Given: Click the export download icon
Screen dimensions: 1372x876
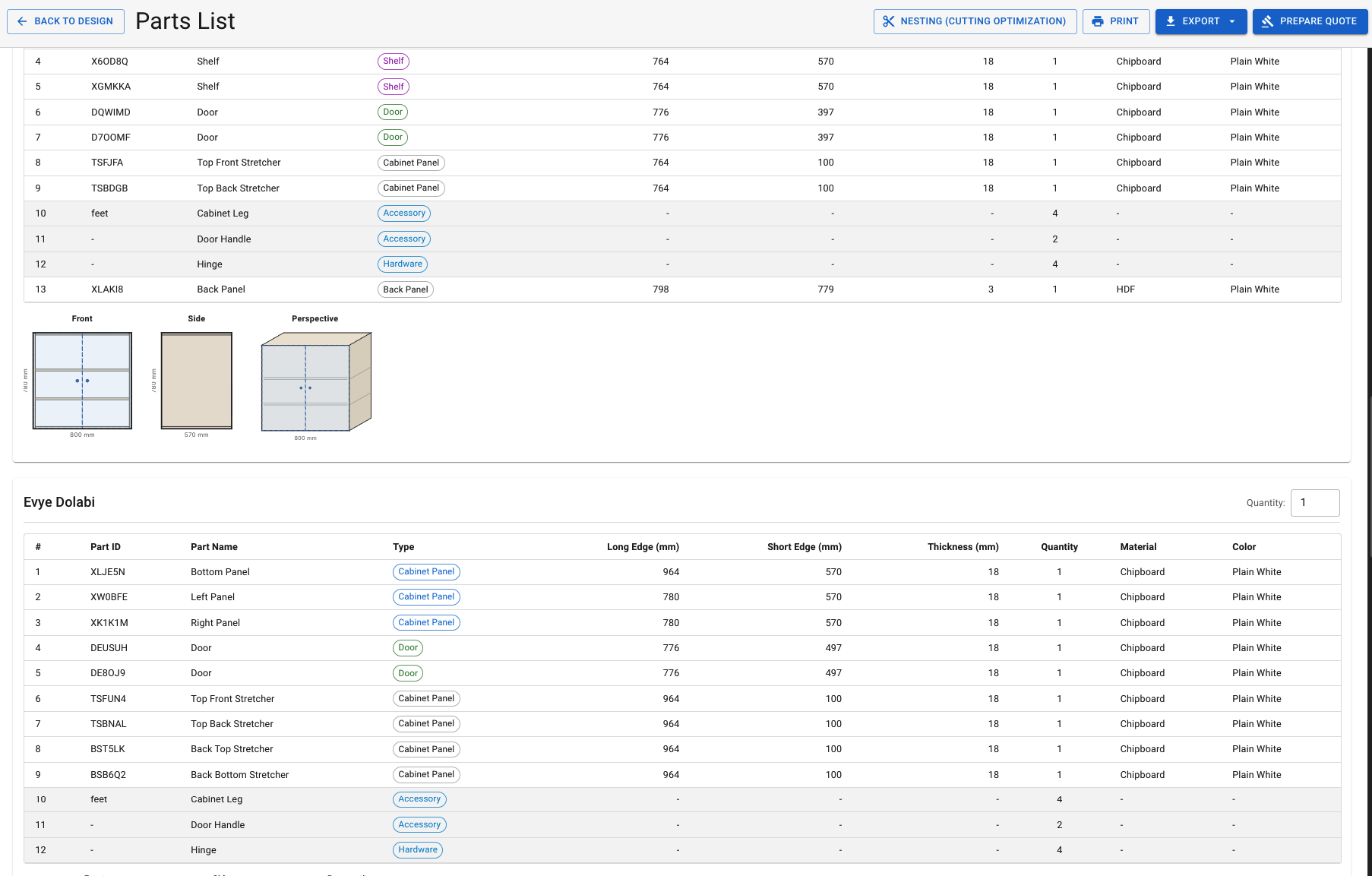Looking at the screenshot, I should pyautogui.click(x=1171, y=21).
